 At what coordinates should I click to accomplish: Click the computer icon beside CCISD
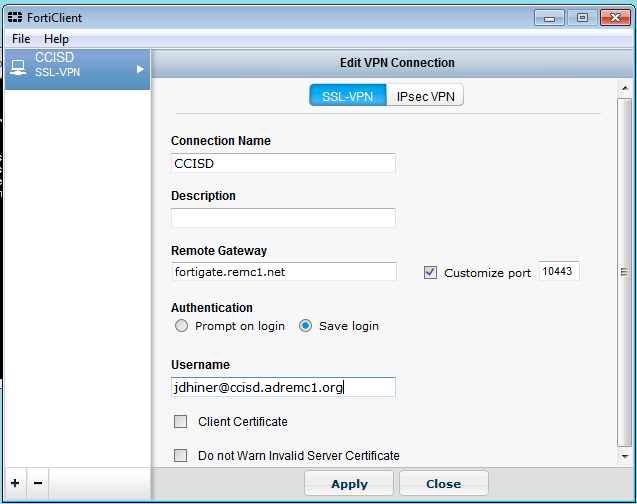(x=18, y=67)
